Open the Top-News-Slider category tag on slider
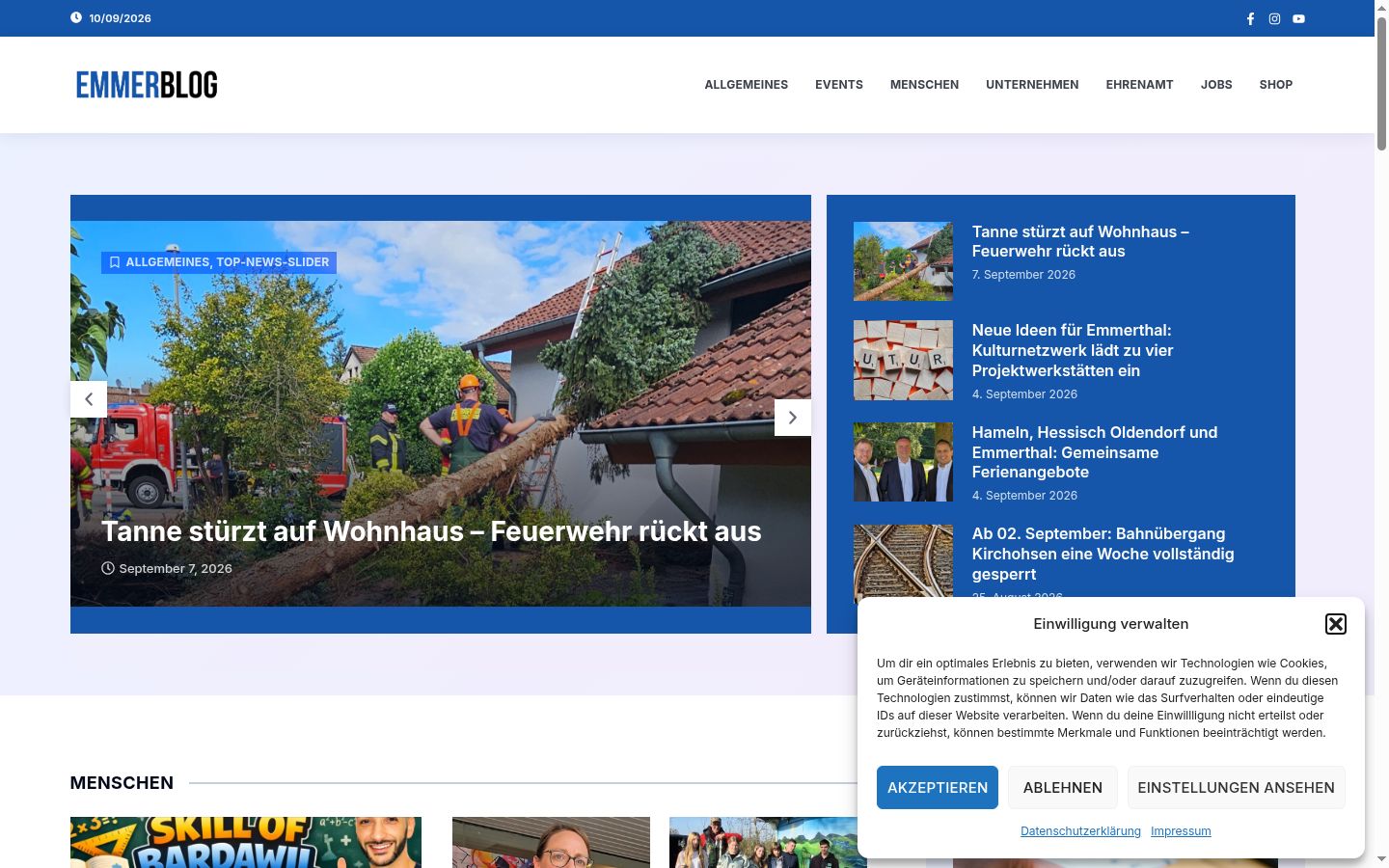 click(273, 262)
